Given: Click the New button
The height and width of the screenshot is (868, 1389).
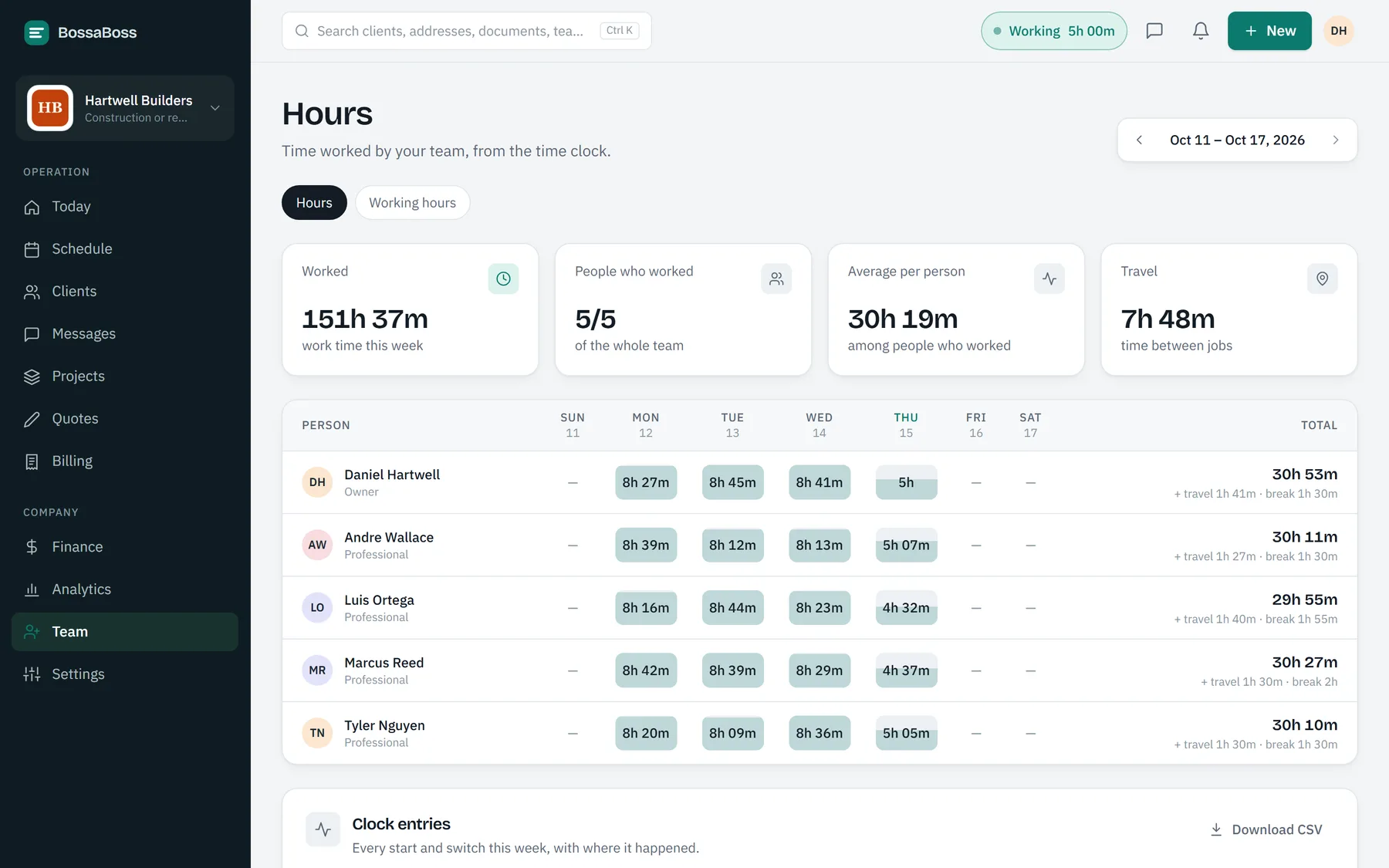Looking at the screenshot, I should click(x=1269, y=31).
